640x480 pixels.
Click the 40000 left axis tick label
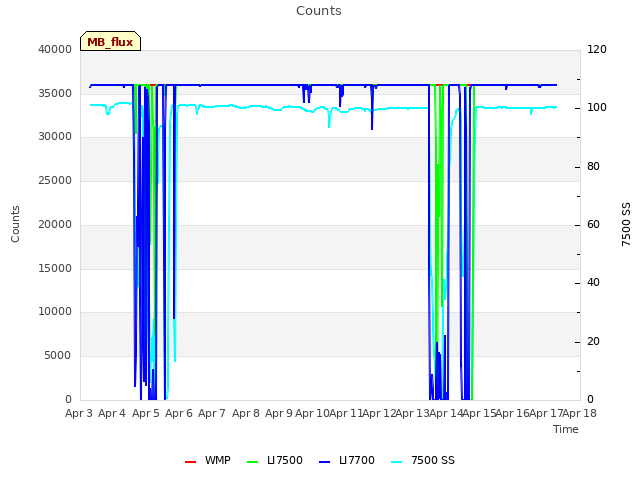tap(55, 49)
